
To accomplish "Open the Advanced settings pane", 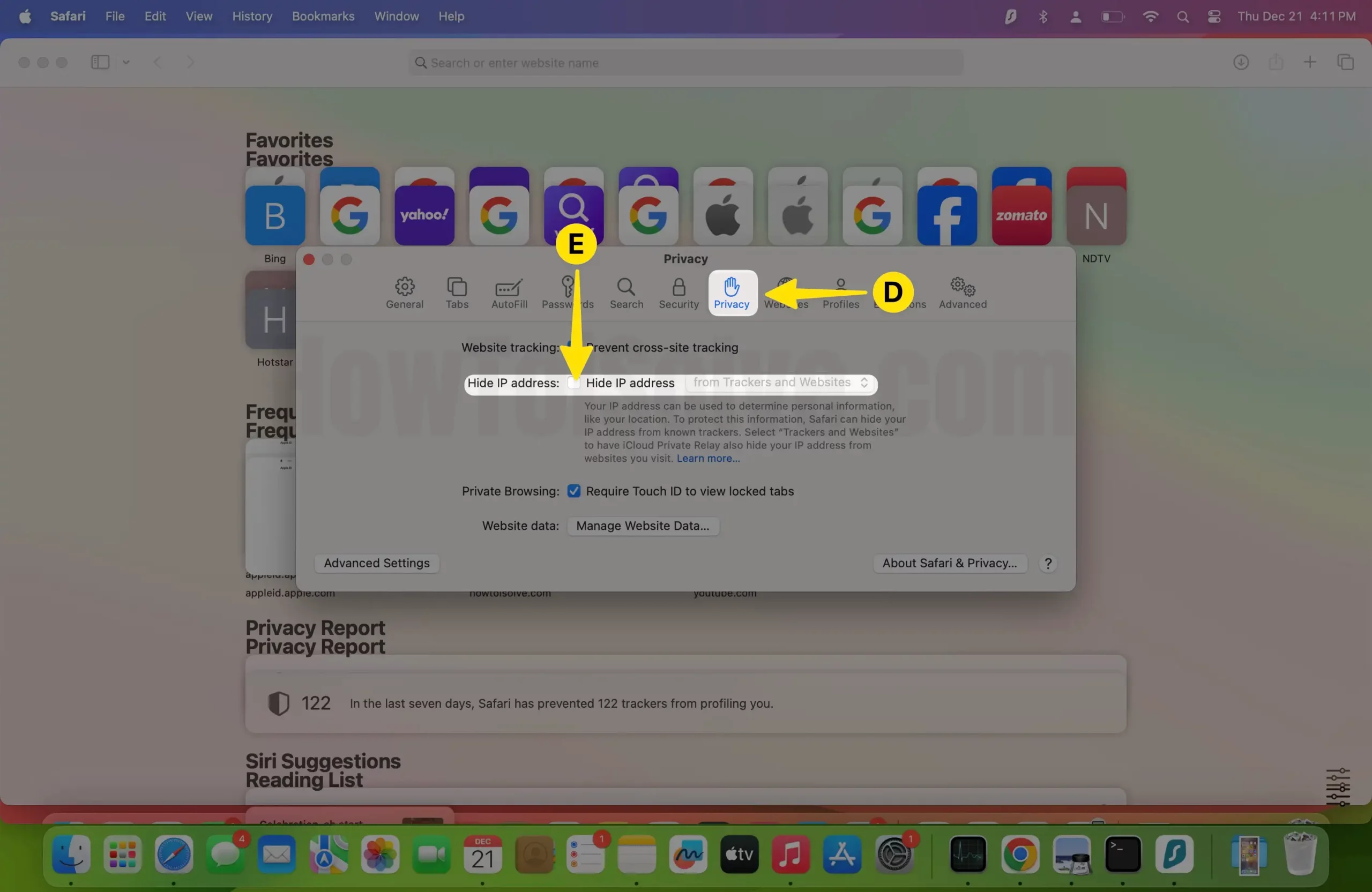I will pyautogui.click(x=962, y=293).
